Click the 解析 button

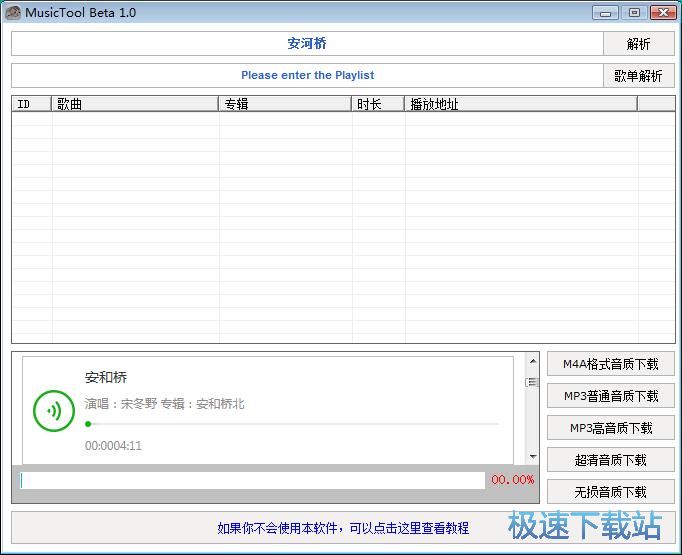[639, 43]
